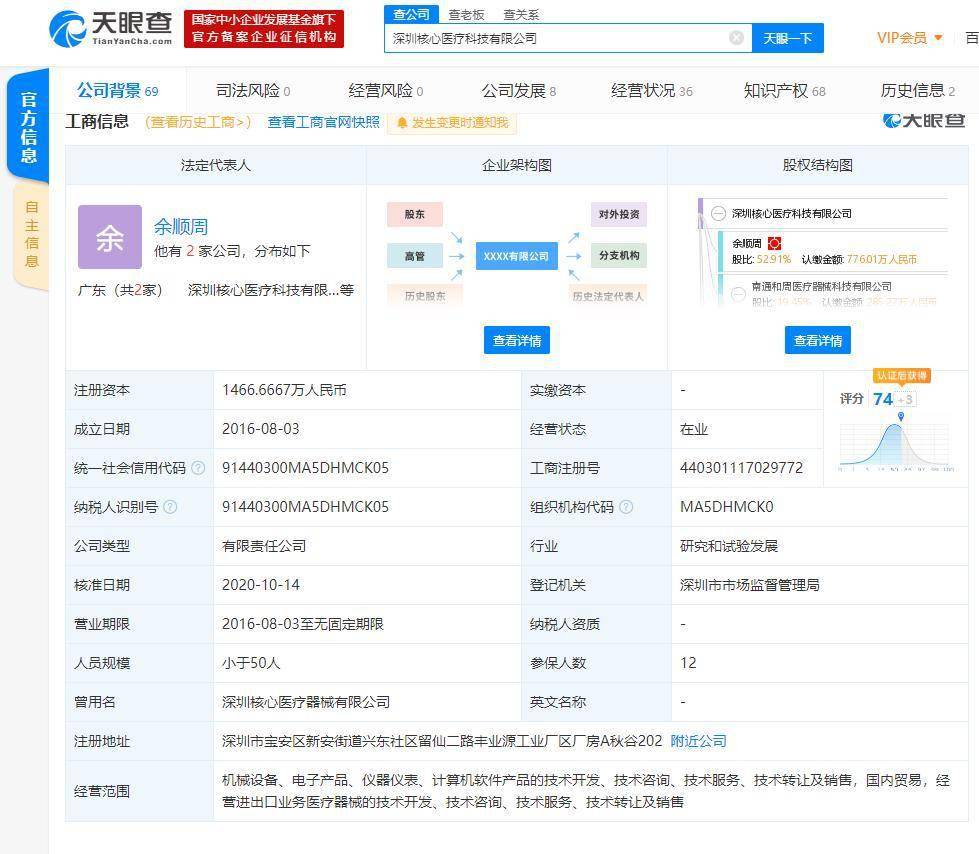Image resolution: width=979 pixels, height=854 pixels.
Task: Click the 股东 node in 企业架构图
Action: click(x=416, y=214)
